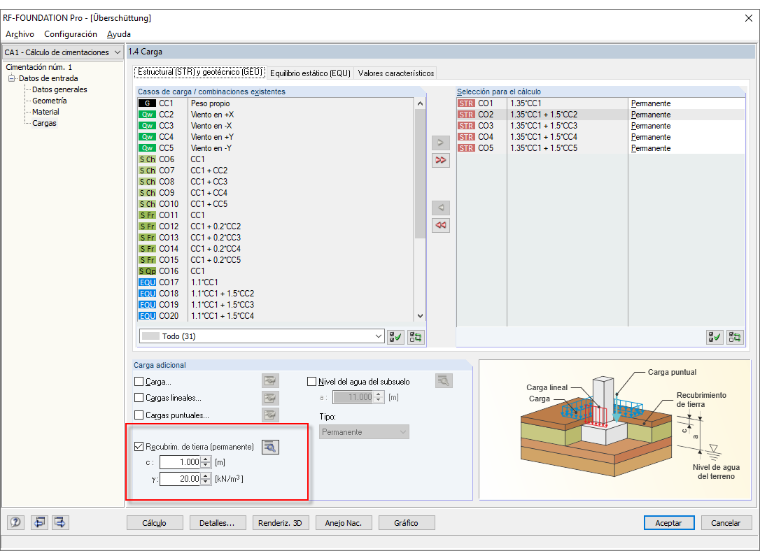Click the EQU tag of CO17
Image resolution: width=760 pixels, height=560 pixels.
click(147, 282)
